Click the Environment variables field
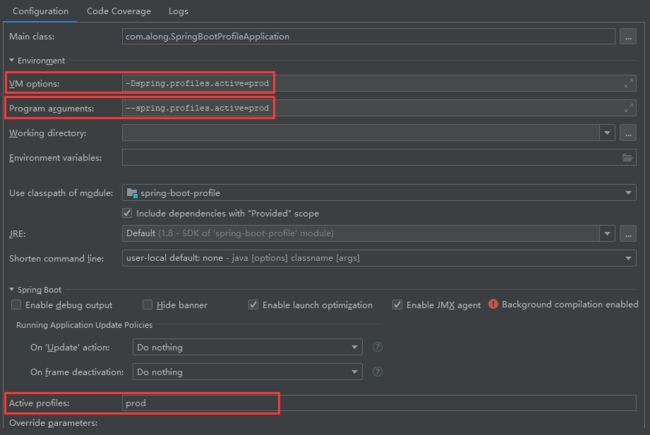Image resolution: width=650 pixels, height=435 pixels. (x=379, y=158)
